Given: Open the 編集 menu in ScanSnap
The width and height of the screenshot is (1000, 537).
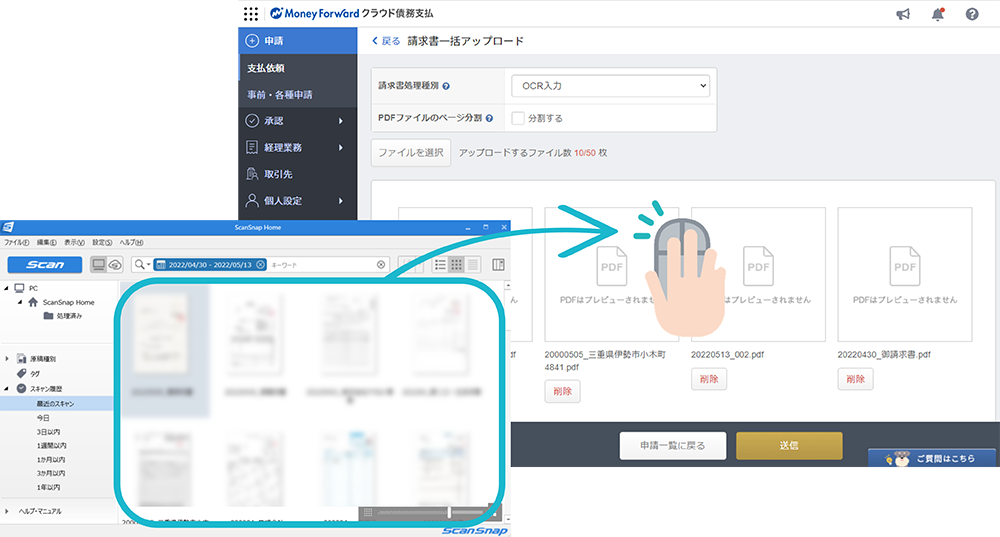Looking at the screenshot, I should click(46, 243).
